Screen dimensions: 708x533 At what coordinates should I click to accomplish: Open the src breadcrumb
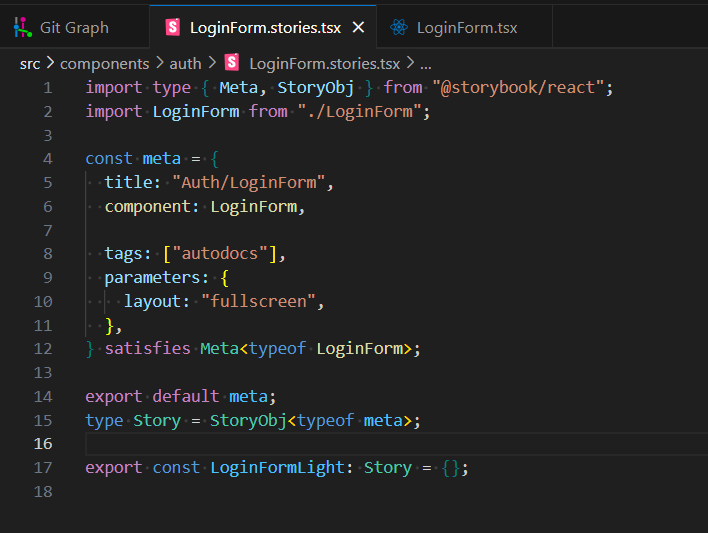pos(30,64)
